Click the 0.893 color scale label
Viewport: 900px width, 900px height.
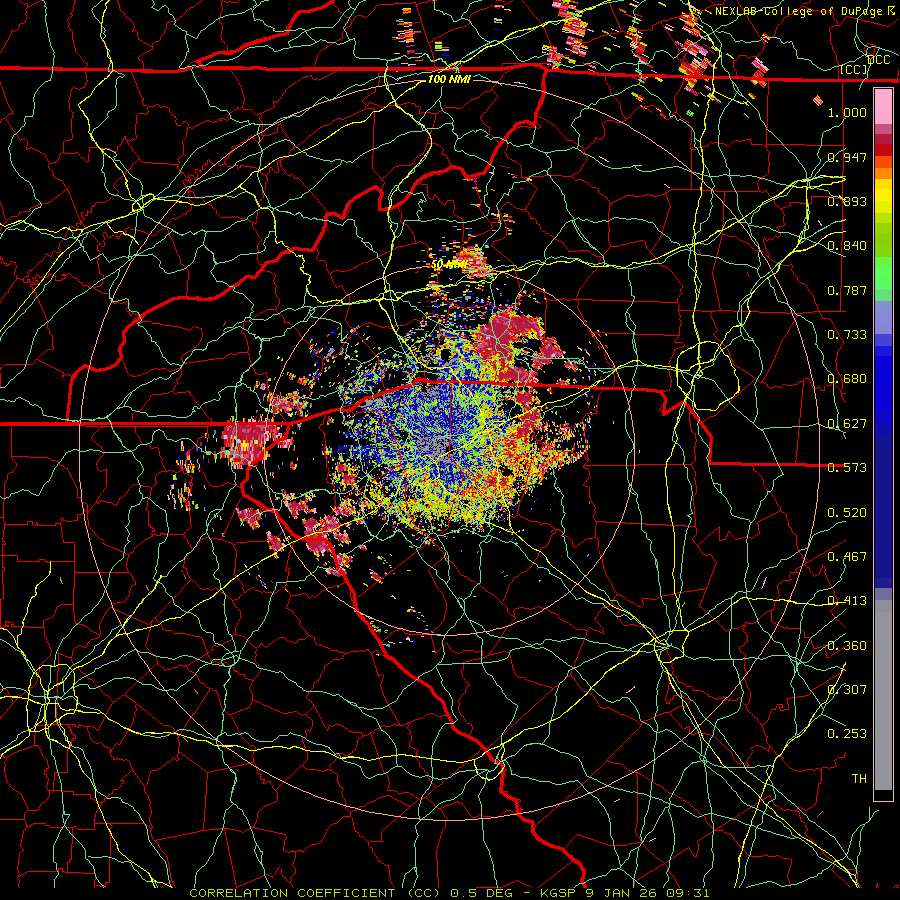pos(847,201)
